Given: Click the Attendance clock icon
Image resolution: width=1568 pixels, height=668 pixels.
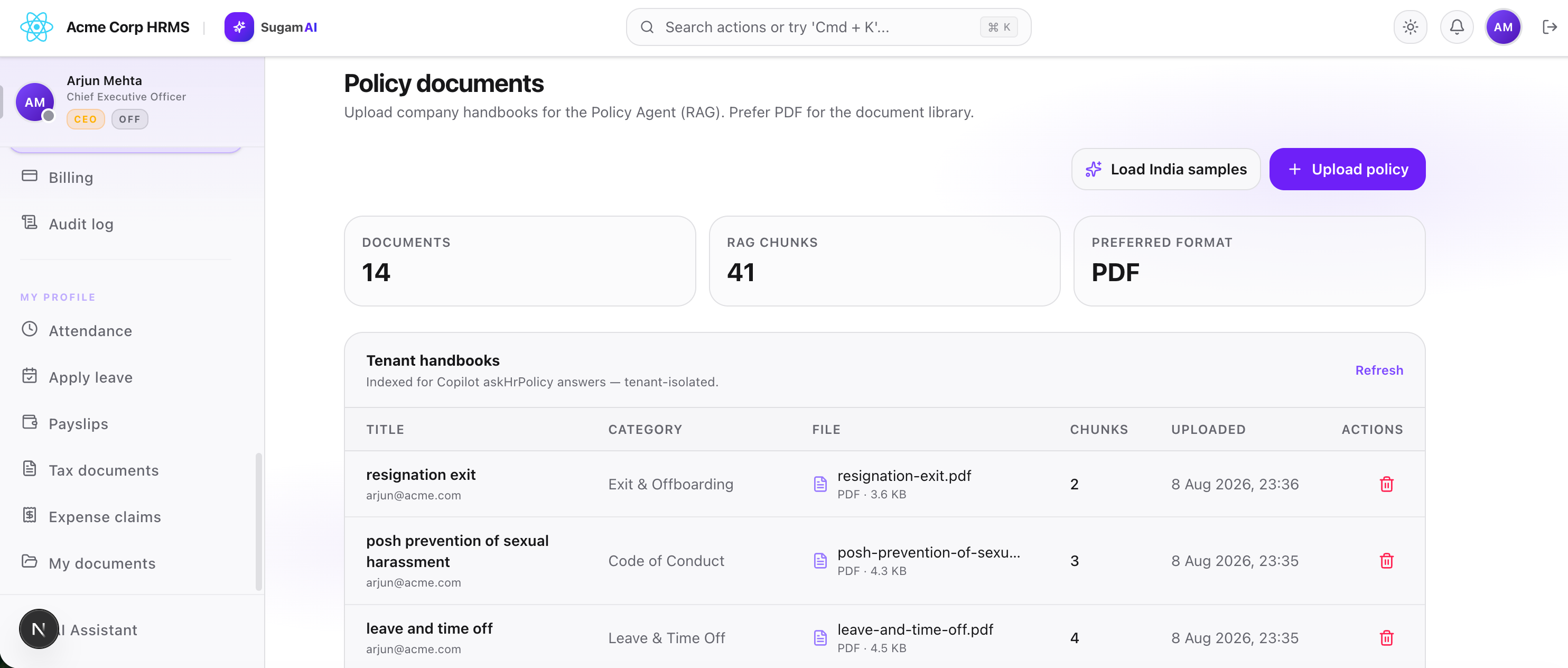Looking at the screenshot, I should click(29, 329).
